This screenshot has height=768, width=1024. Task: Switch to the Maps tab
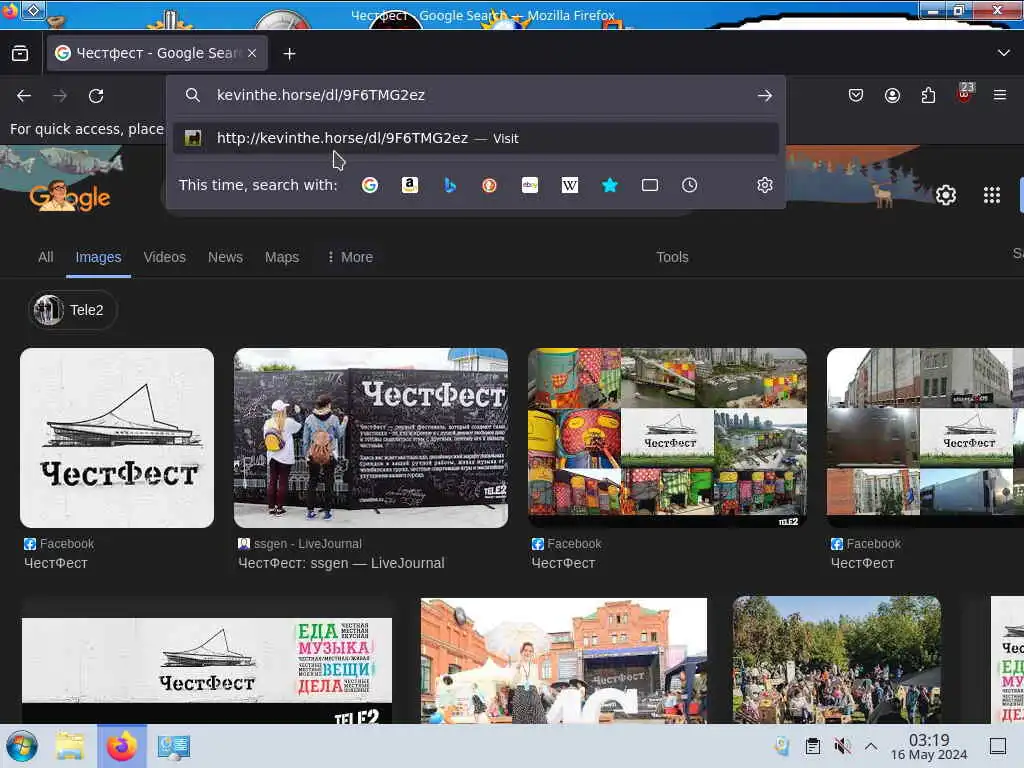tap(282, 257)
